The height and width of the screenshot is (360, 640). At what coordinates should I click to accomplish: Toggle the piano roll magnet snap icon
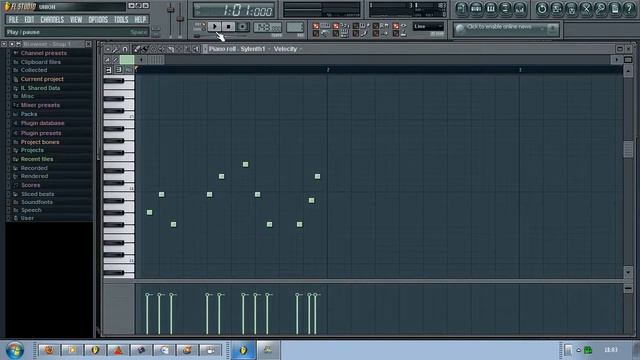pyautogui.click(x=125, y=49)
